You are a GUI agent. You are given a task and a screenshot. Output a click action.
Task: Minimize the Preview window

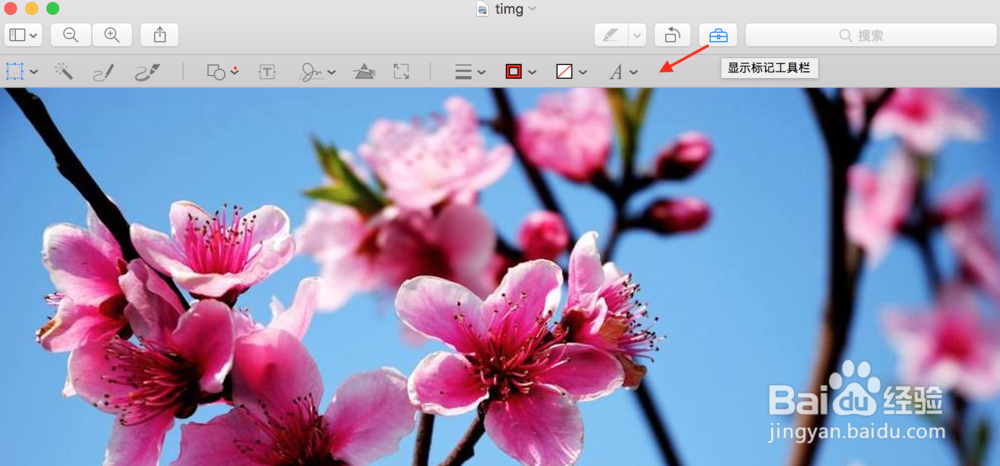[x=32, y=9]
